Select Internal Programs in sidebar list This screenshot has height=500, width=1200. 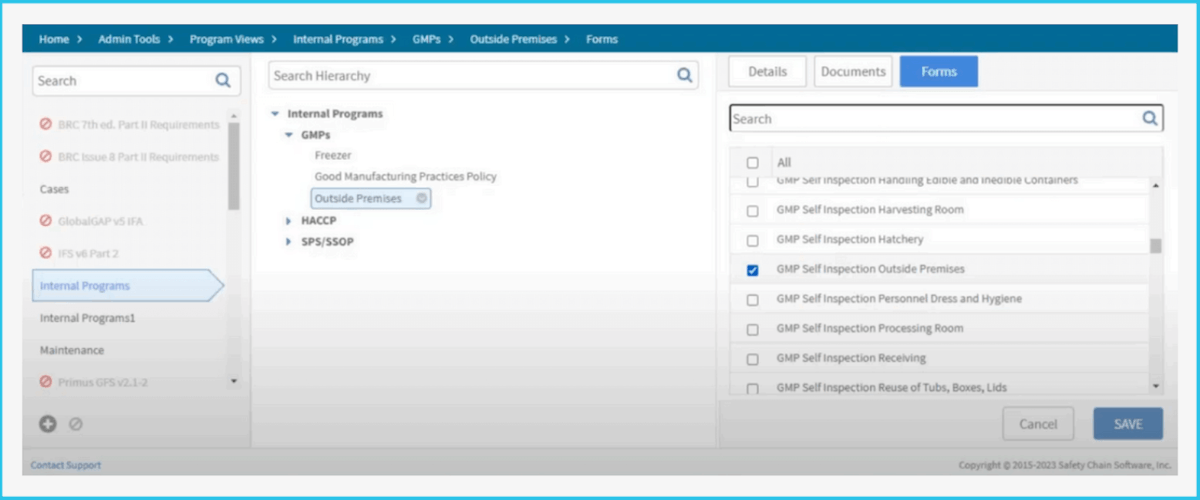coord(127,286)
